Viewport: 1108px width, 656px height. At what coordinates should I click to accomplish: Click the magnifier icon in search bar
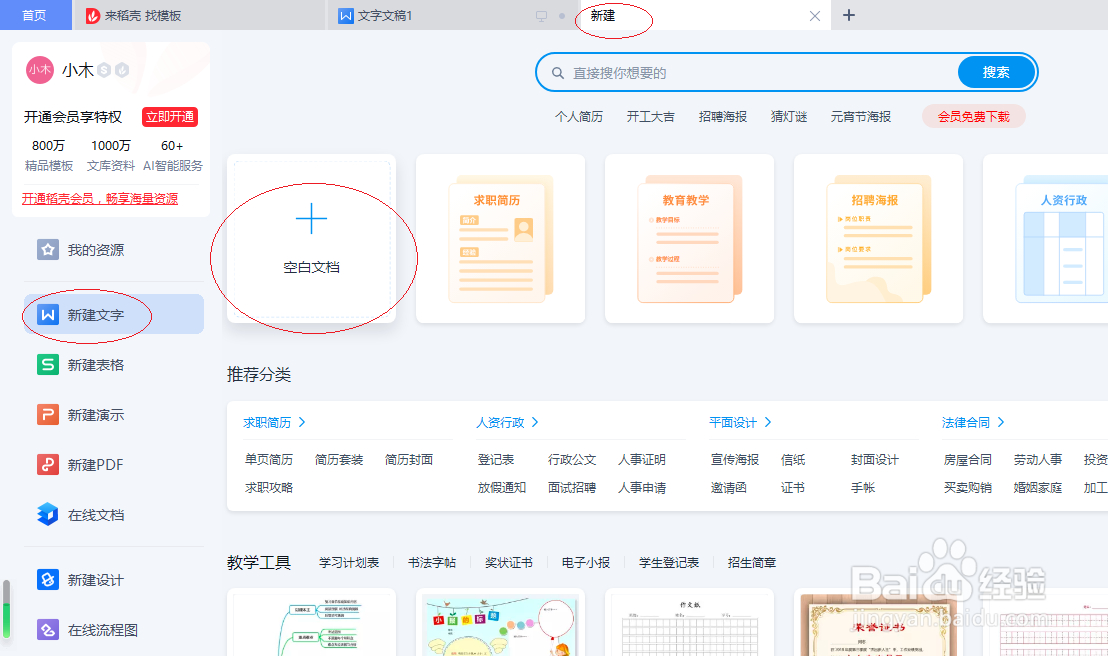coord(559,72)
